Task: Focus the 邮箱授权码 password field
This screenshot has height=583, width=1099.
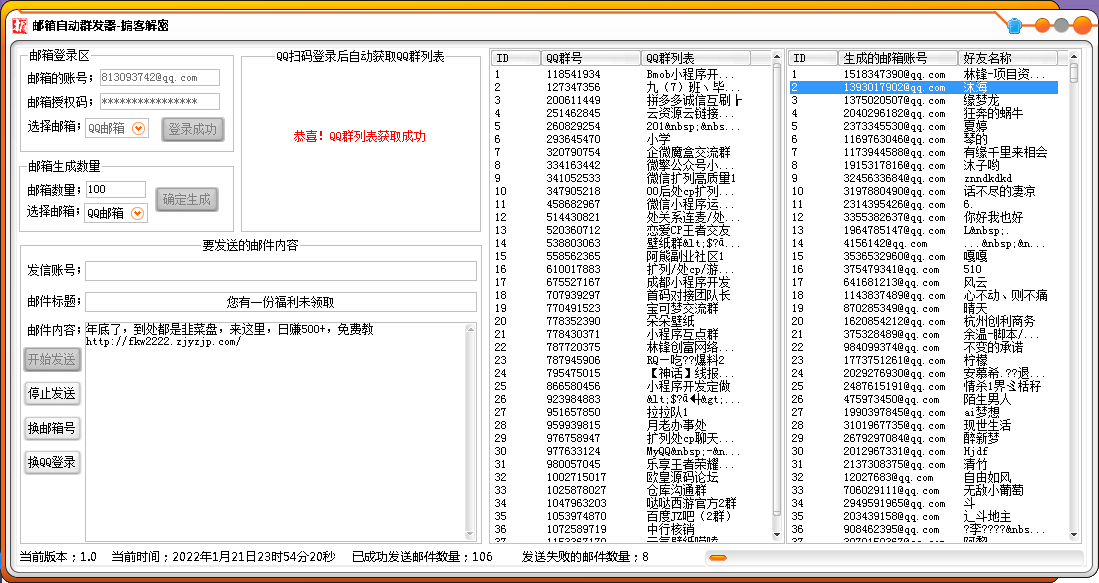Action: click(159, 102)
